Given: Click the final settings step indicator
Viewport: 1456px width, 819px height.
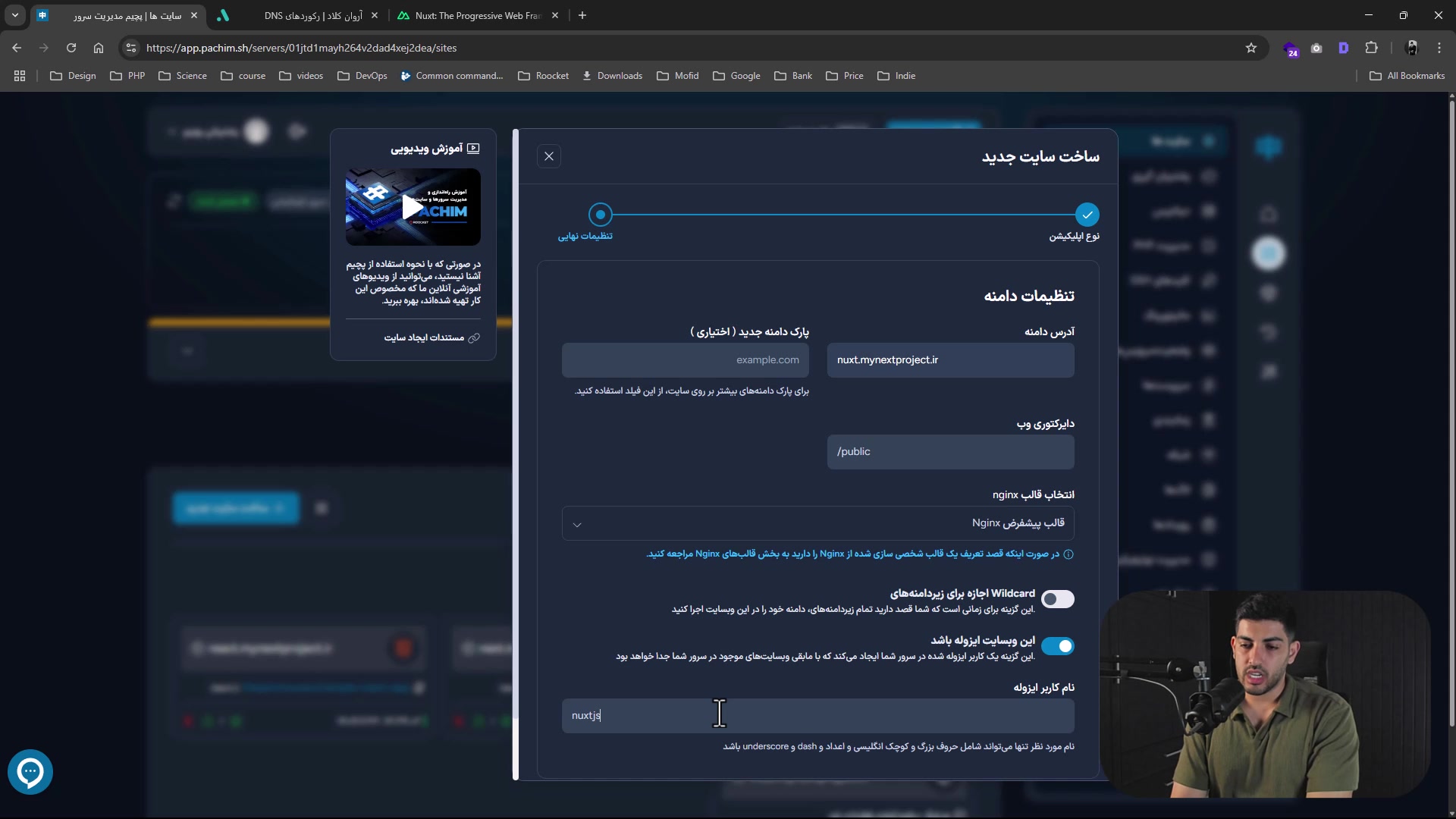Looking at the screenshot, I should 600,215.
